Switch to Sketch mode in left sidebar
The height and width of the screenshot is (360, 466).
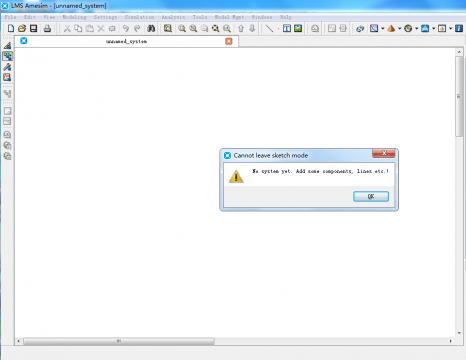[x=7, y=45]
